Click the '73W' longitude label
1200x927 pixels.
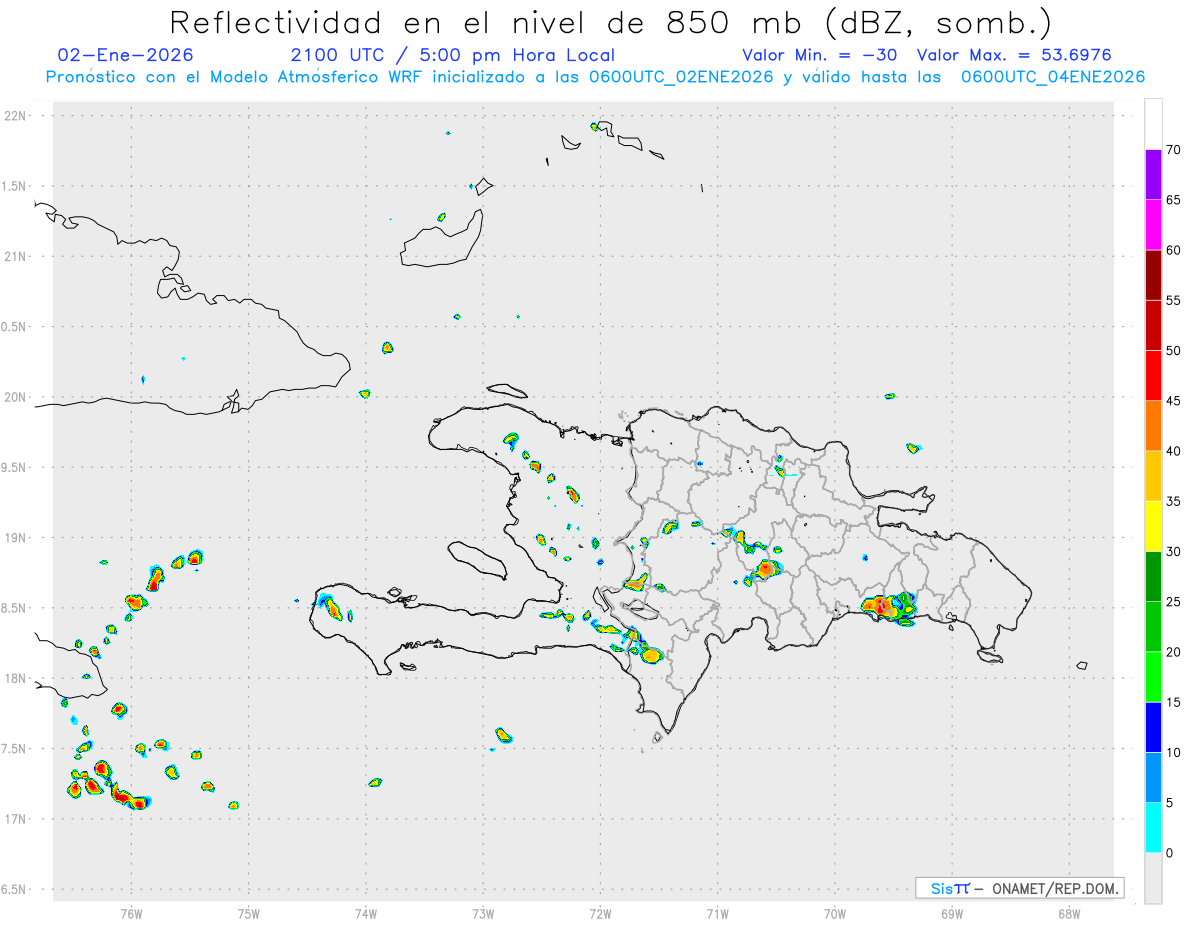click(483, 914)
